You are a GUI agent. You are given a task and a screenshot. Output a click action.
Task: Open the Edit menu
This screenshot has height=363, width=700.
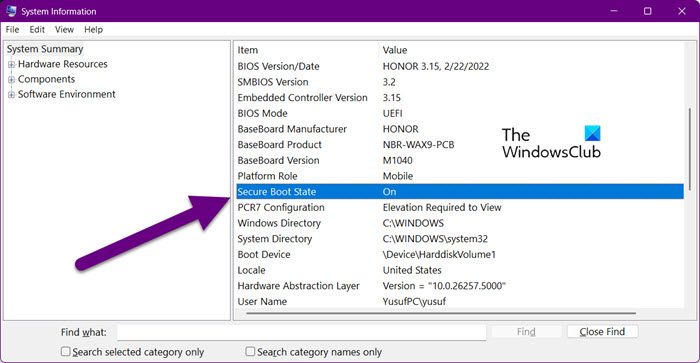pyautogui.click(x=37, y=29)
